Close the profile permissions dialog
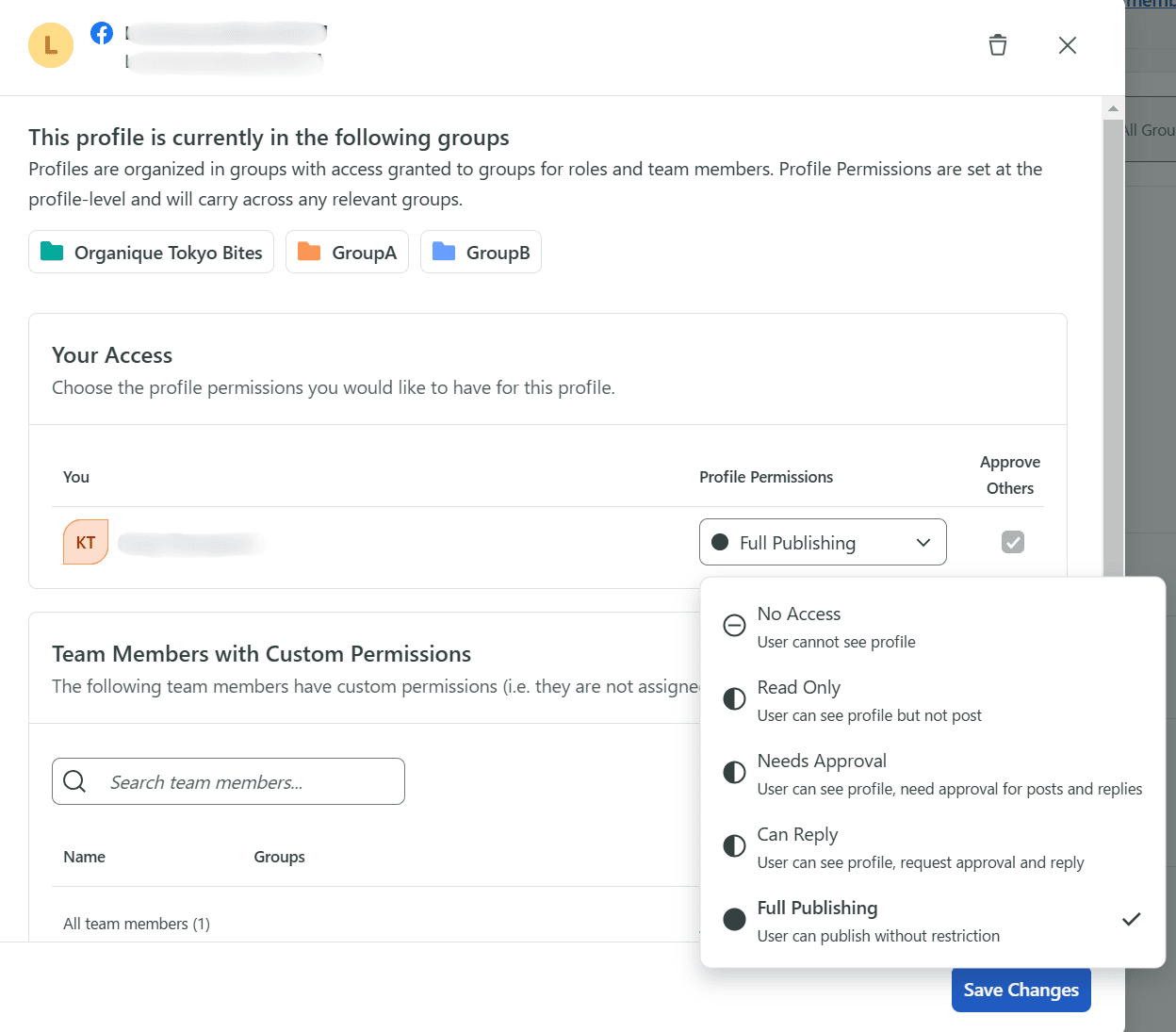This screenshot has height=1032, width=1176. [x=1067, y=45]
